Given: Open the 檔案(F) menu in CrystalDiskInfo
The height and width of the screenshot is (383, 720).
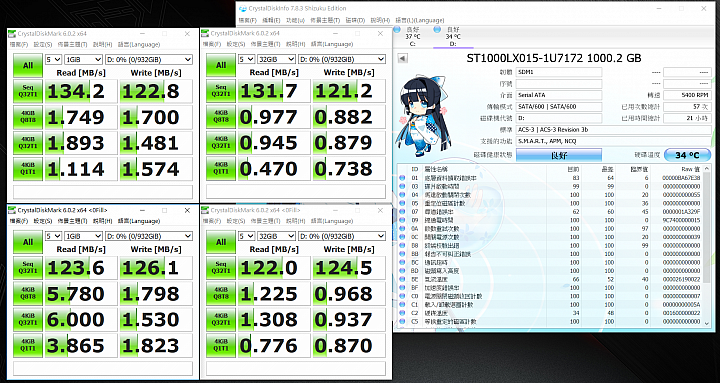Looking at the screenshot, I should (248, 20).
